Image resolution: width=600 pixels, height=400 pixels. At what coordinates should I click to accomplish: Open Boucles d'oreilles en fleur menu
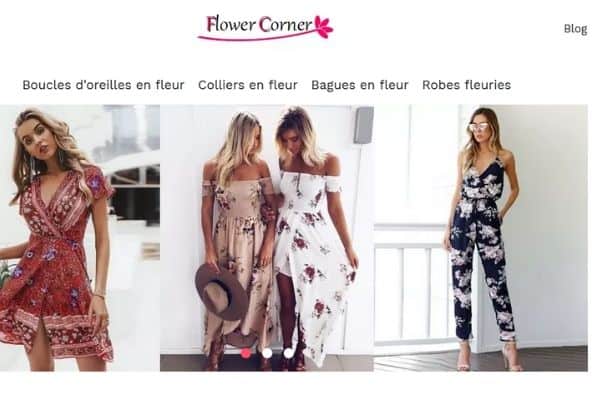coord(103,85)
